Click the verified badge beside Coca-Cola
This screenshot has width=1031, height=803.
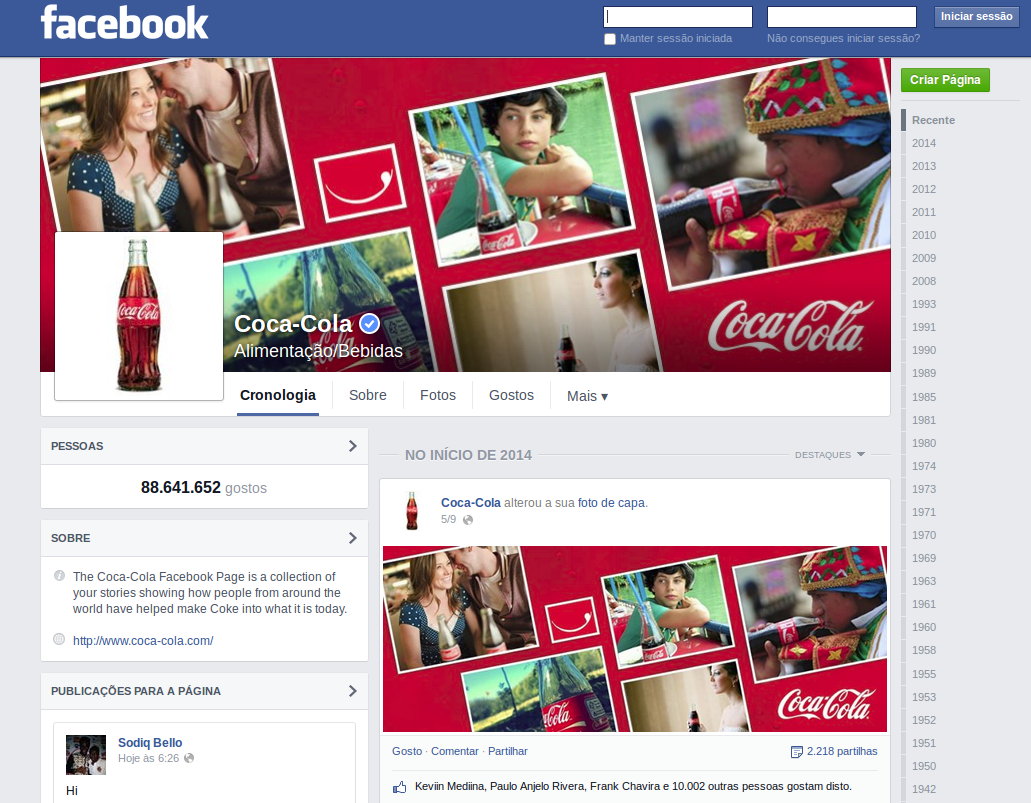(x=370, y=324)
